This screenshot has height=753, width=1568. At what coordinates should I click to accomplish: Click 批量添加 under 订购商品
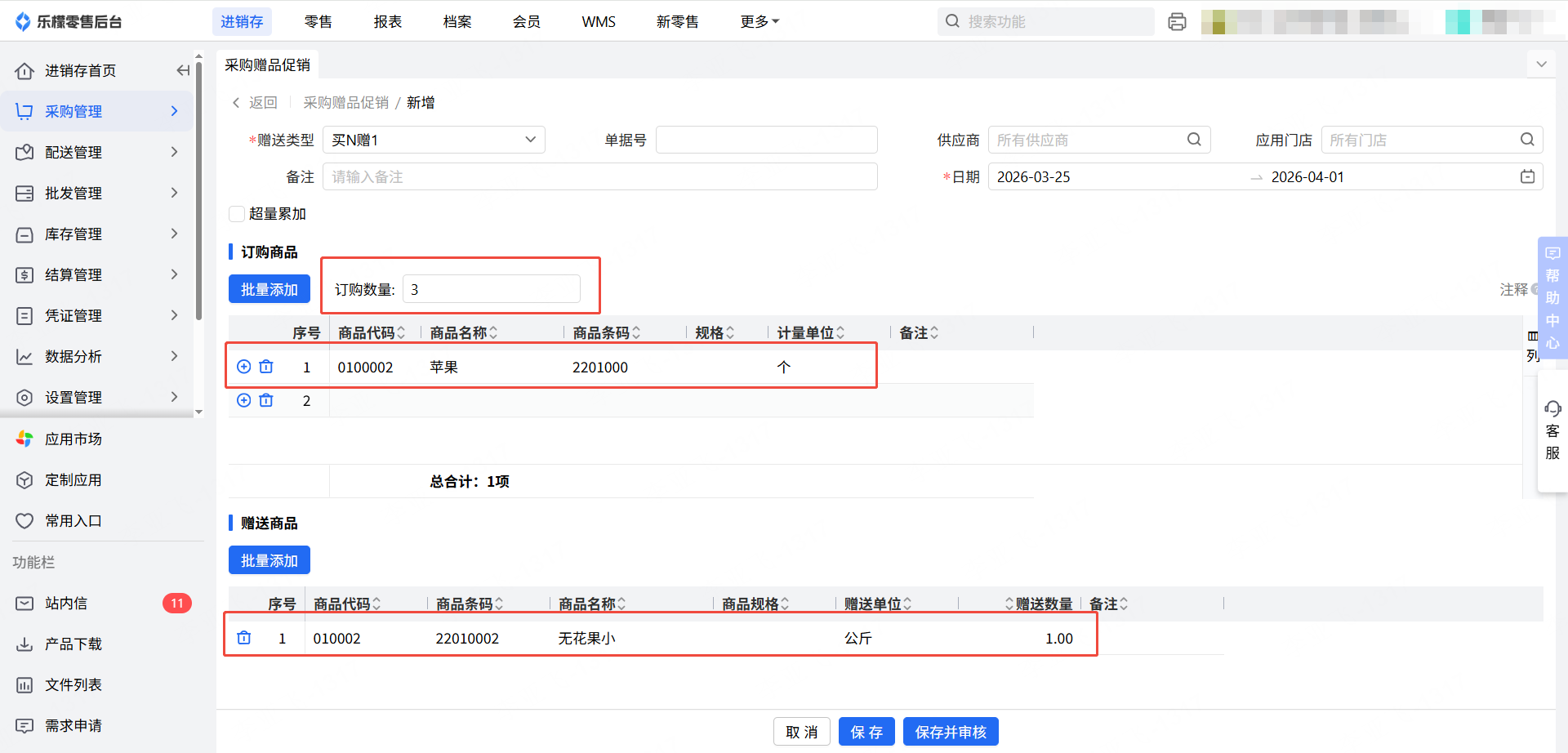click(x=269, y=289)
